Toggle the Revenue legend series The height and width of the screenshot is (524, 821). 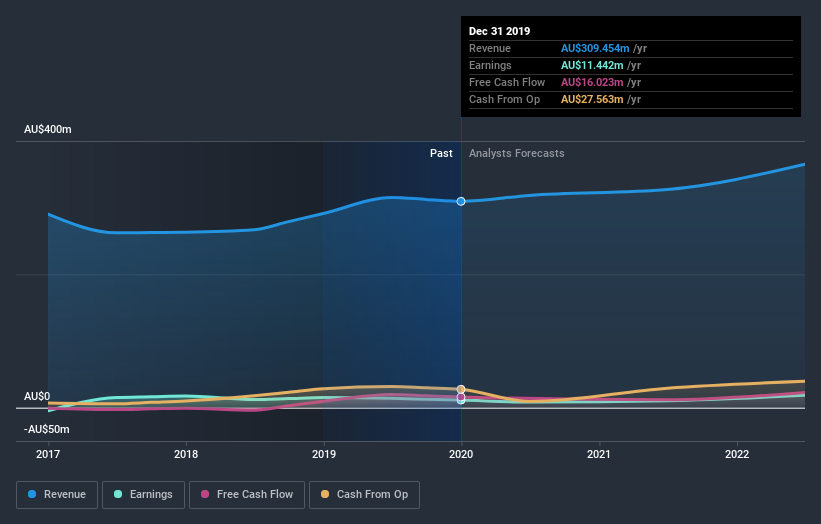pos(57,495)
